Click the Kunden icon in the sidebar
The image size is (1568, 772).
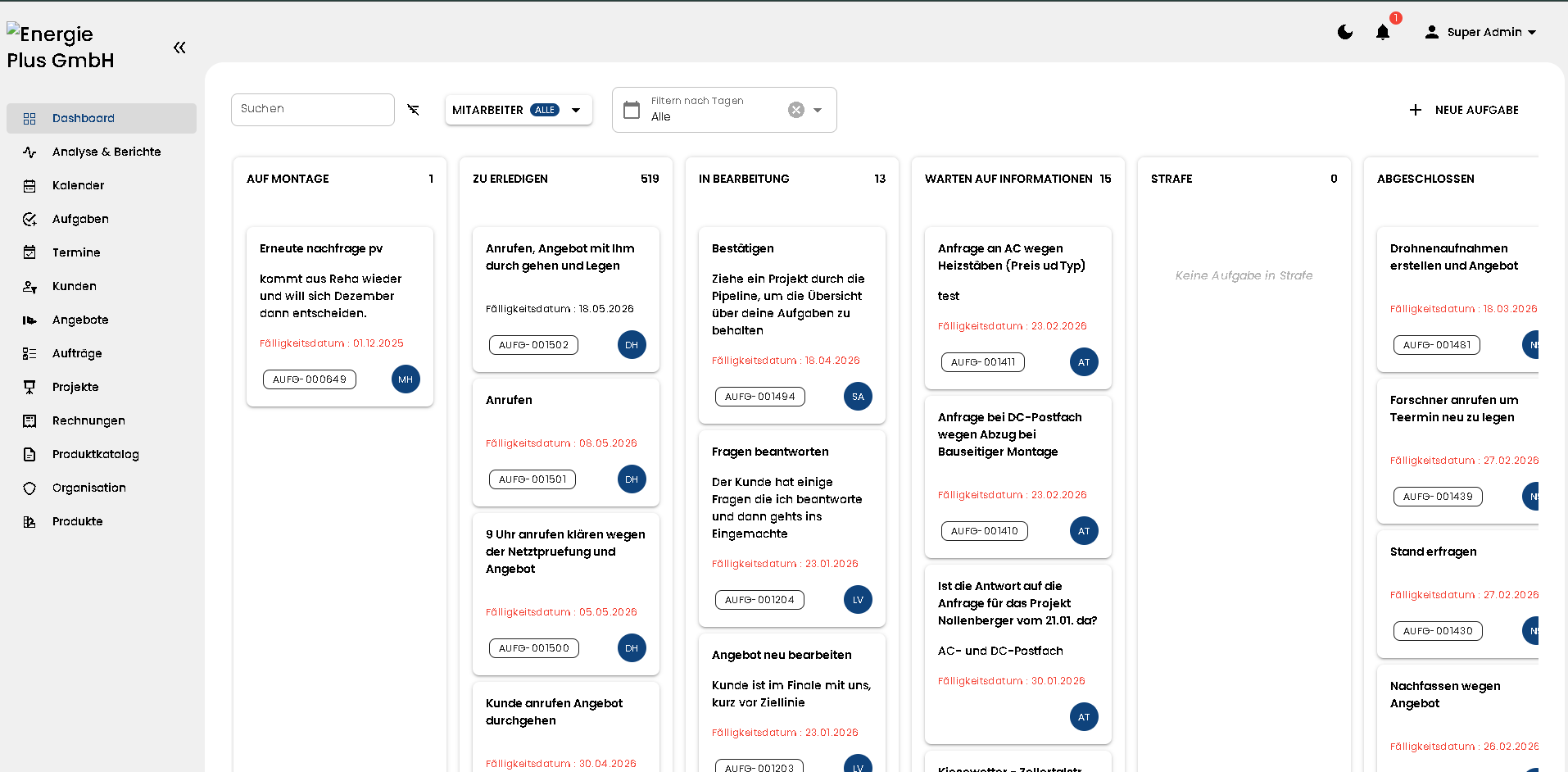coord(29,287)
